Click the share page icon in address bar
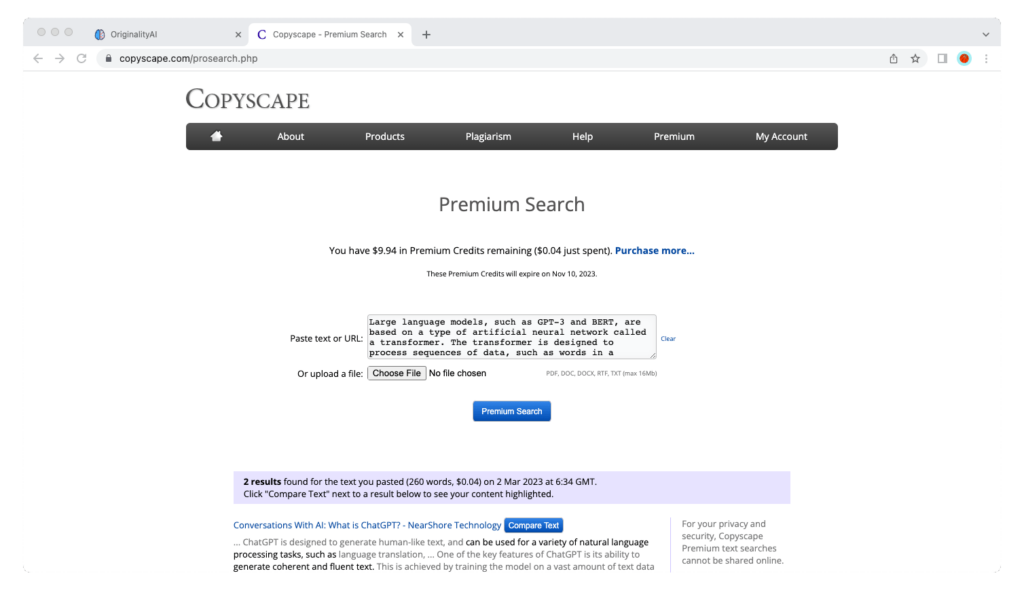 [893, 58]
